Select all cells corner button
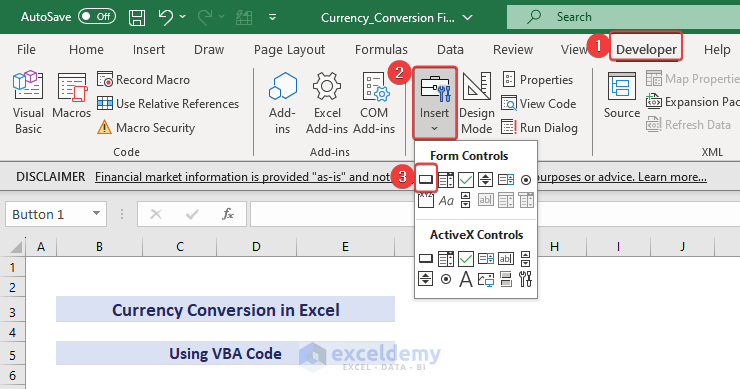 [16, 246]
